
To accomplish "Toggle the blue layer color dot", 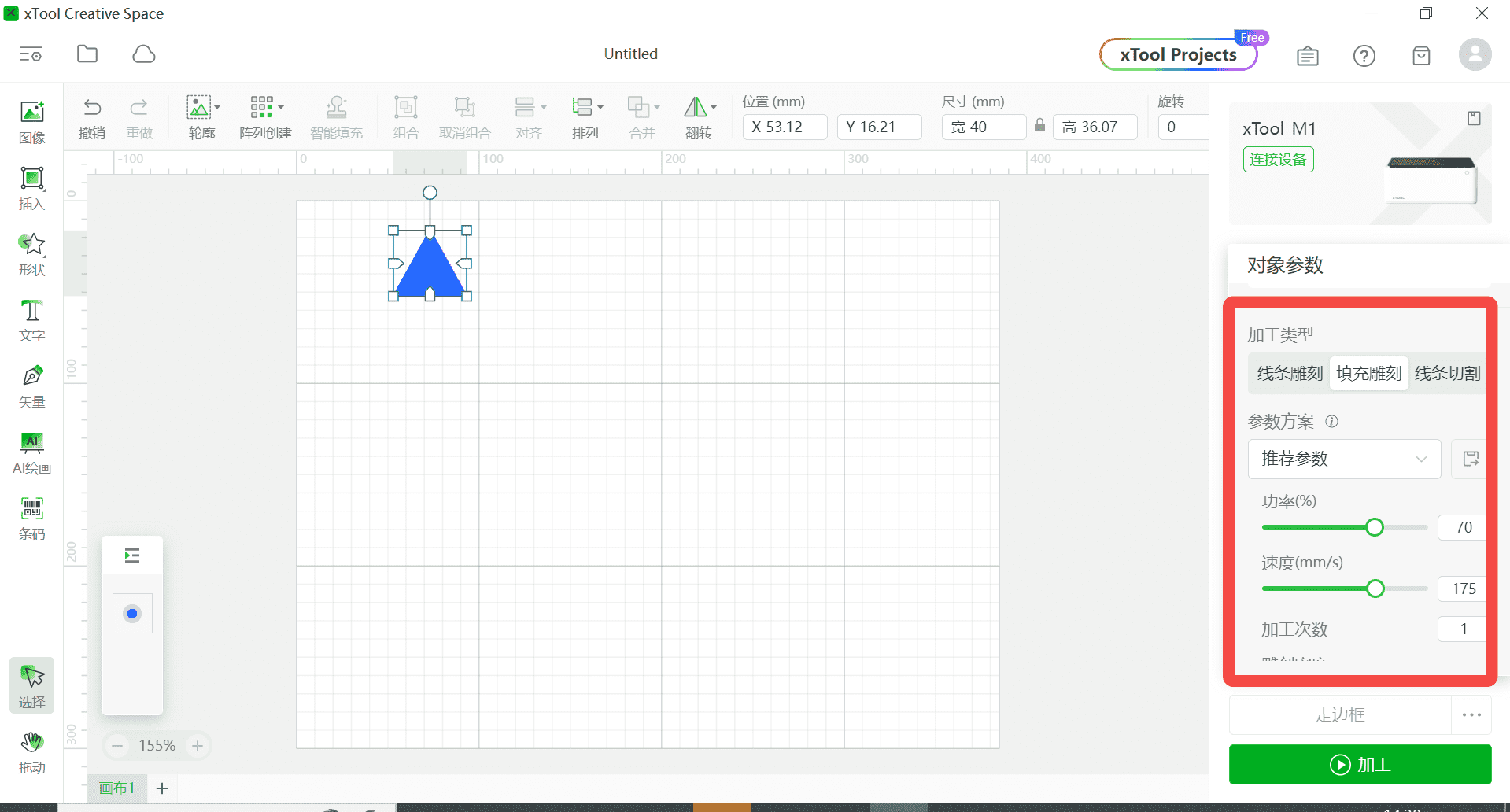I will coord(132,614).
